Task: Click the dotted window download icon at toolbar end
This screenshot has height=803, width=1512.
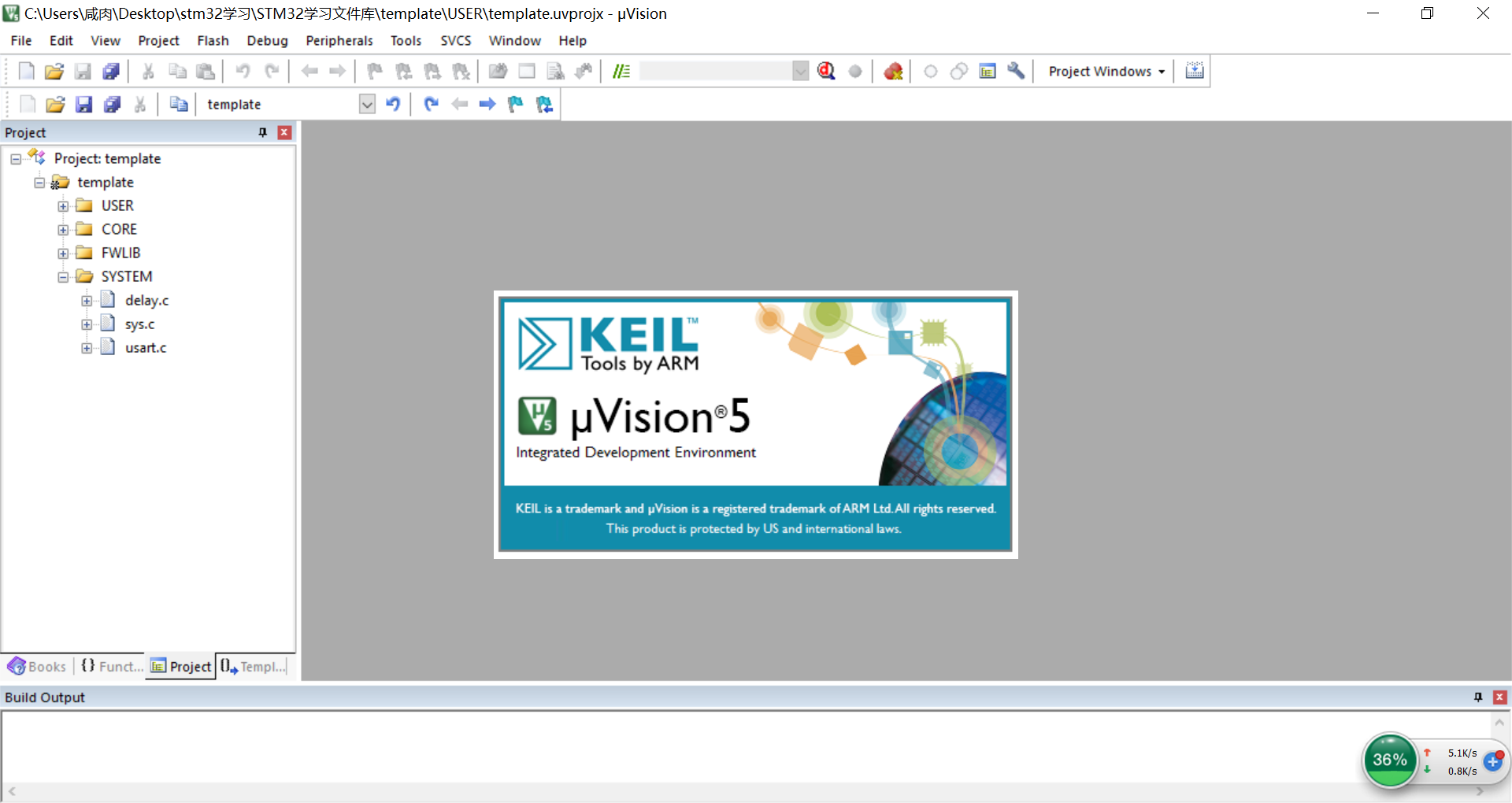Action: [1195, 71]
